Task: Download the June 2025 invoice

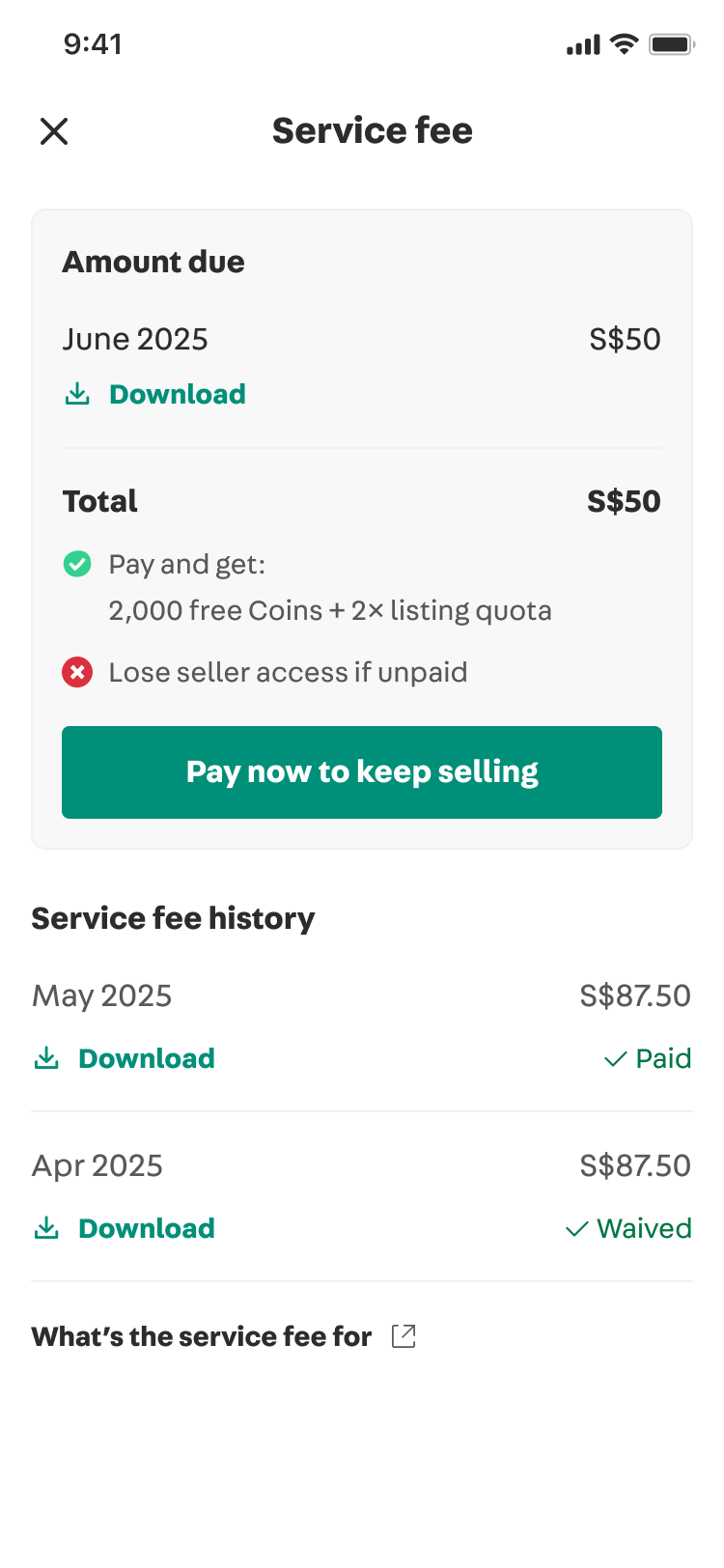Action: click(x=178, y=394)
